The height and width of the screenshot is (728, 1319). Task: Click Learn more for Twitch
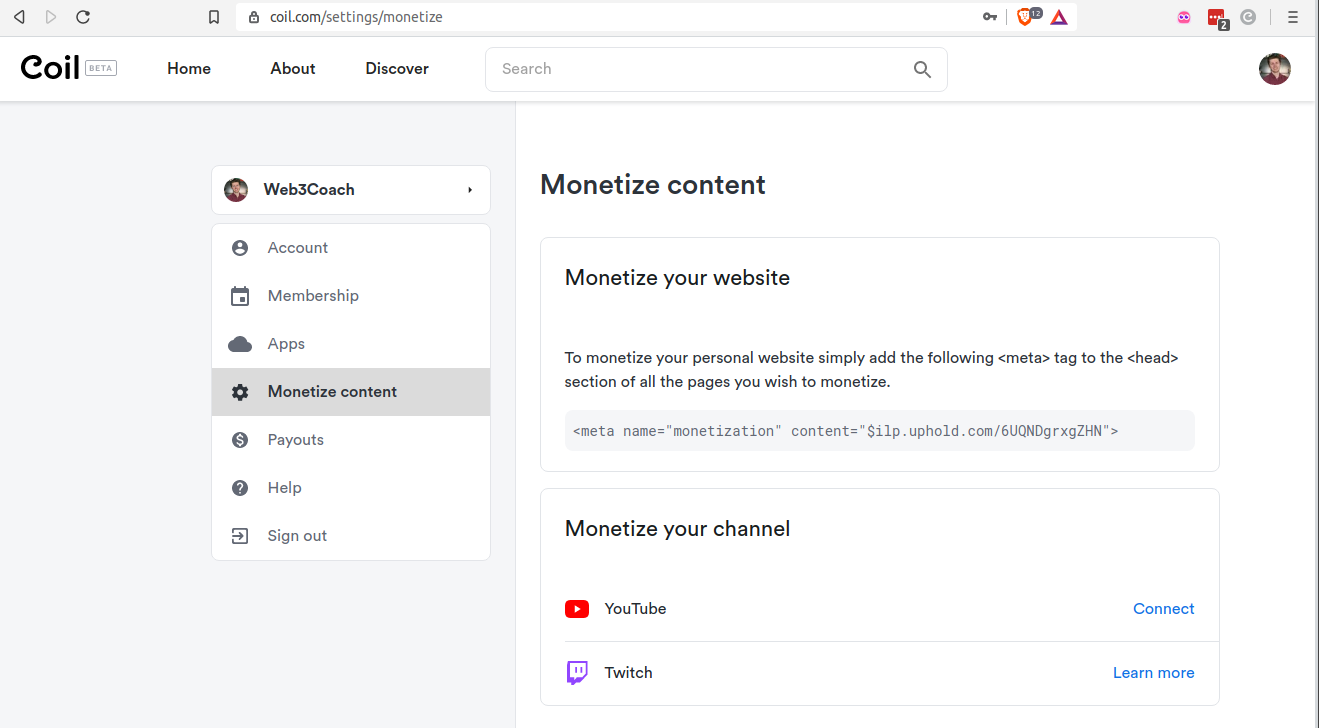pos(1153,673)
